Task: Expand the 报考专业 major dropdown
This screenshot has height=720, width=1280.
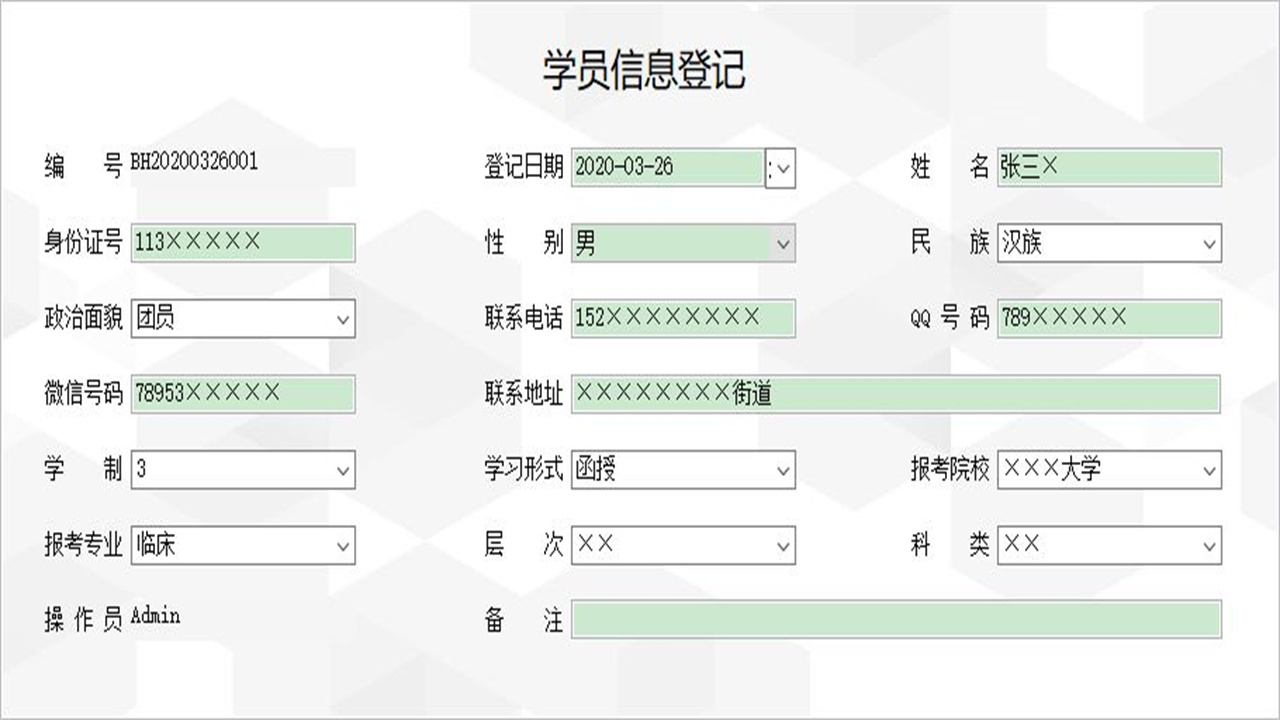Action: click(x=342, y=546)
